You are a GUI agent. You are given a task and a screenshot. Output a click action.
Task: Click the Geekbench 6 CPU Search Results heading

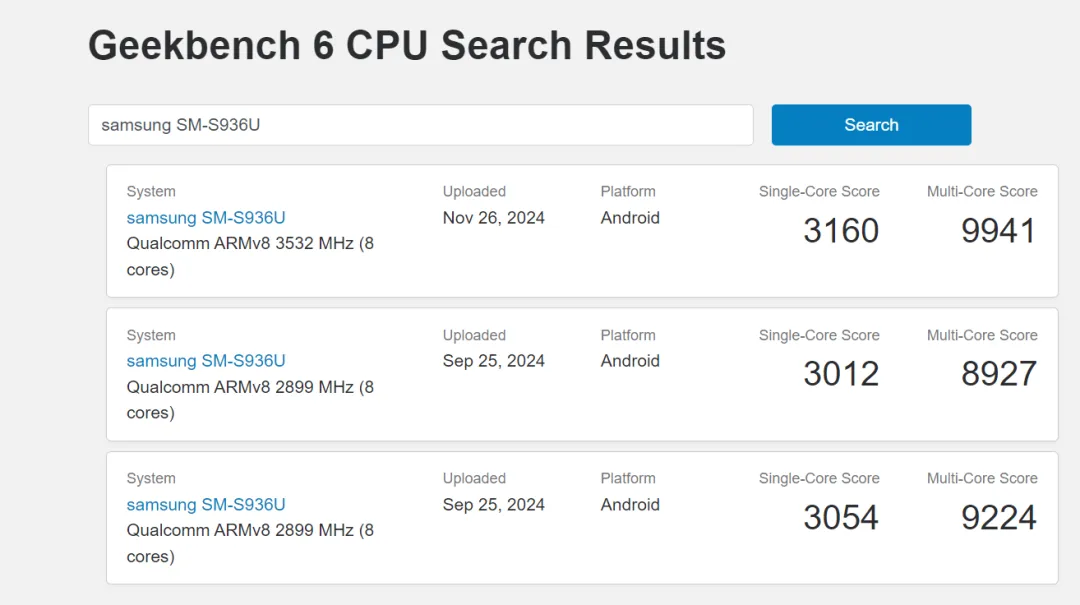(407, 45)
